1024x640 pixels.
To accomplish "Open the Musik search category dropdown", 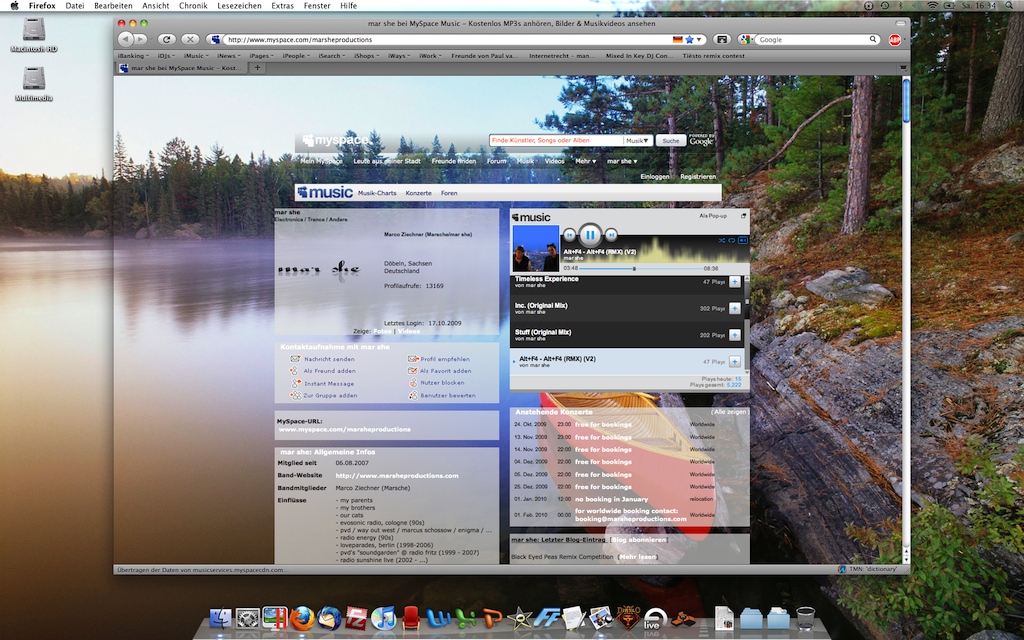I will (638, 141).
